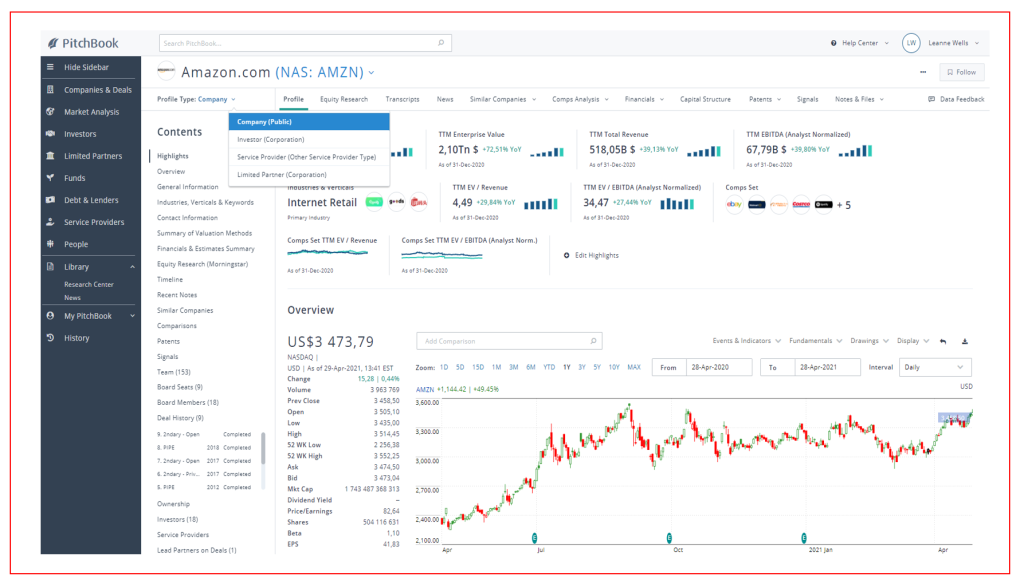Viewport: 1024px width, 584px height.
Task: Open Companies & Deals sidebar icon
Action: (x=50, y=89)
